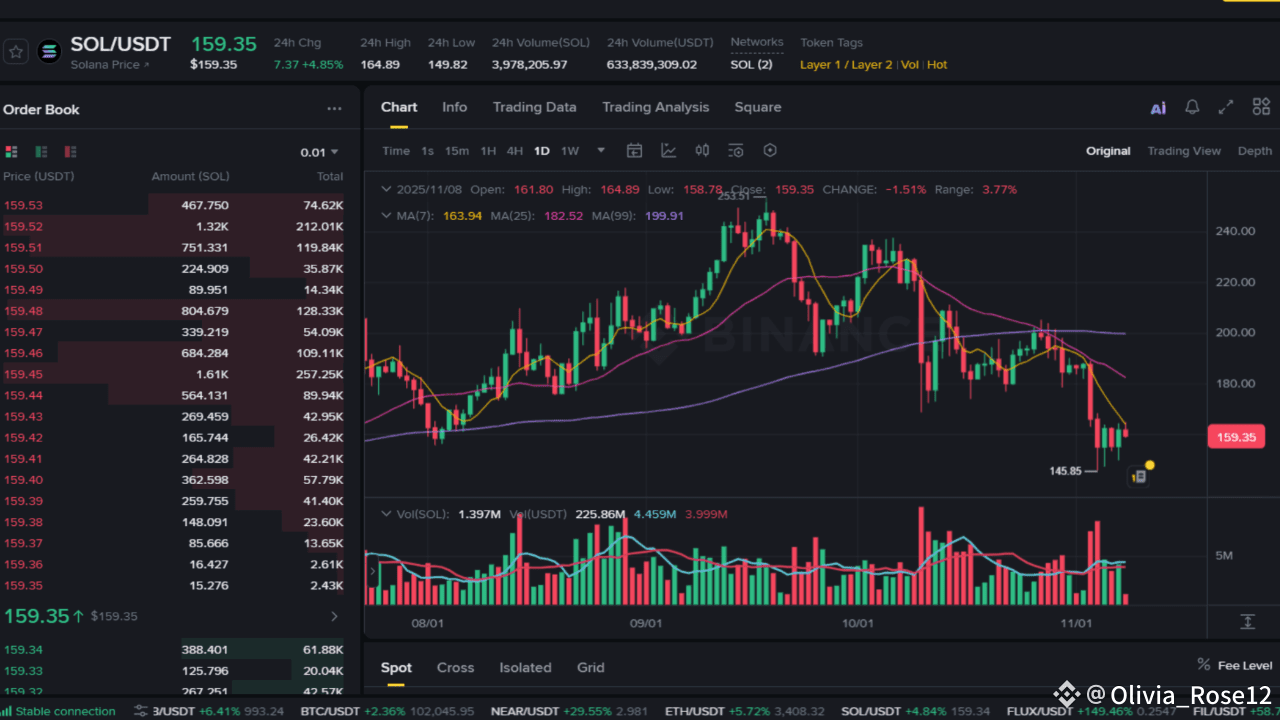The image size is (1280, 720).
Task: Open the 0.01 price precision dropdown
Action: pos(320,152)
